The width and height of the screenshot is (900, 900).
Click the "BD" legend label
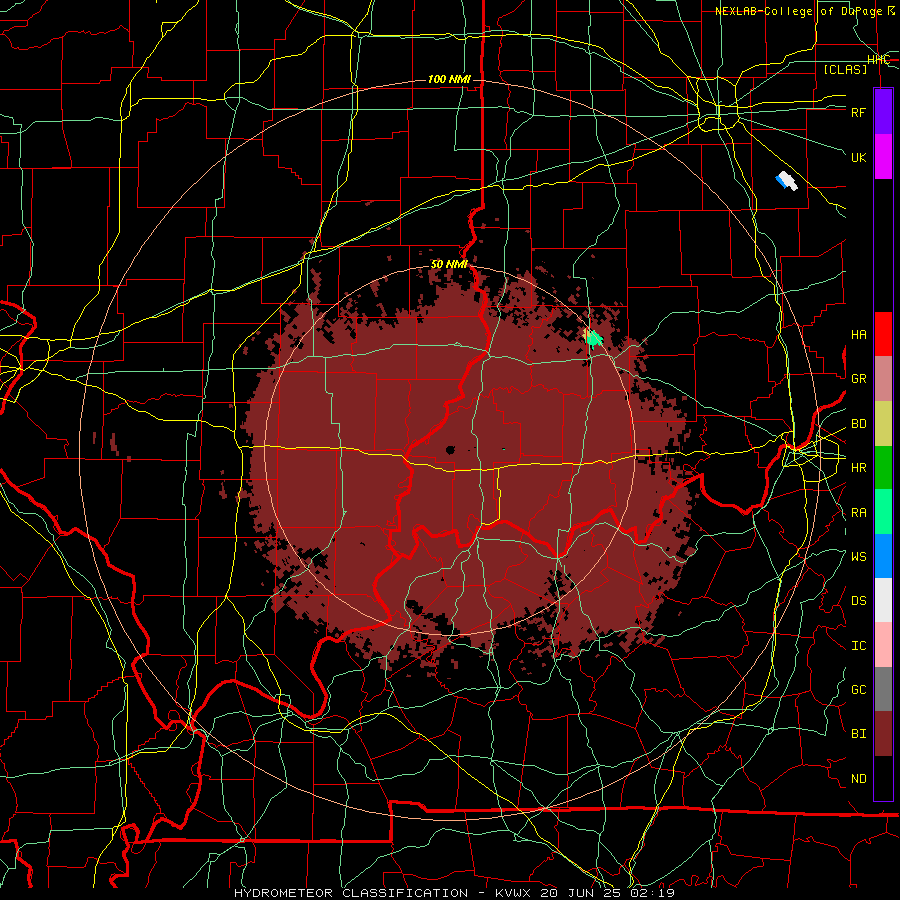858,424
